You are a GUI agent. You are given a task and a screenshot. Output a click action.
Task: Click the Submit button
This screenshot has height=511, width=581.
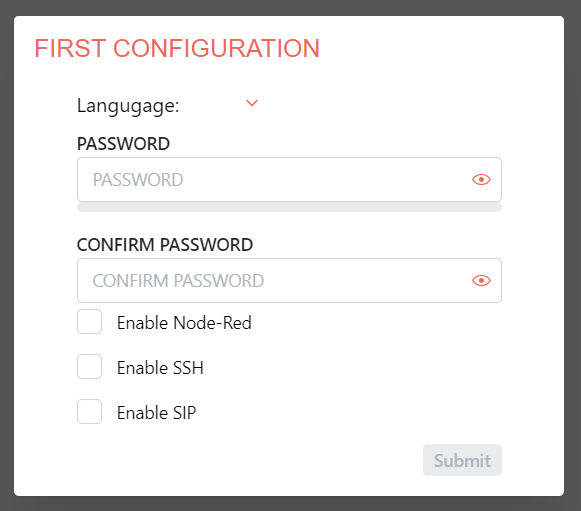pos(462,460)
